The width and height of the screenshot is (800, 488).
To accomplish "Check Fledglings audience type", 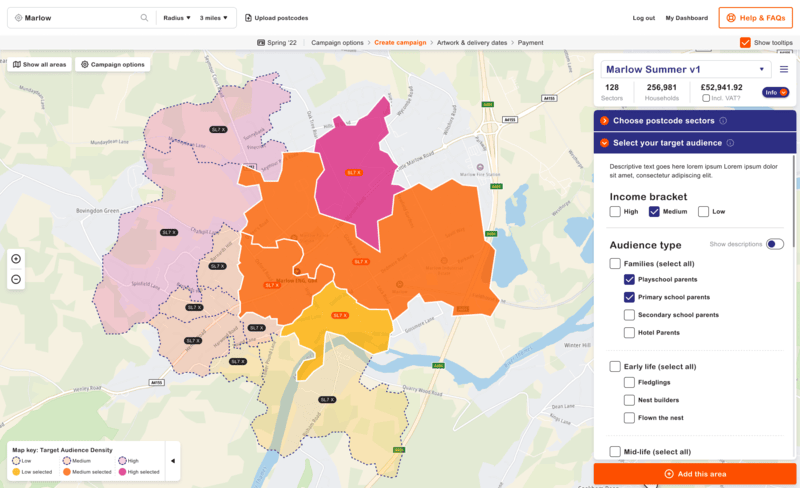I will pos(630,382).
